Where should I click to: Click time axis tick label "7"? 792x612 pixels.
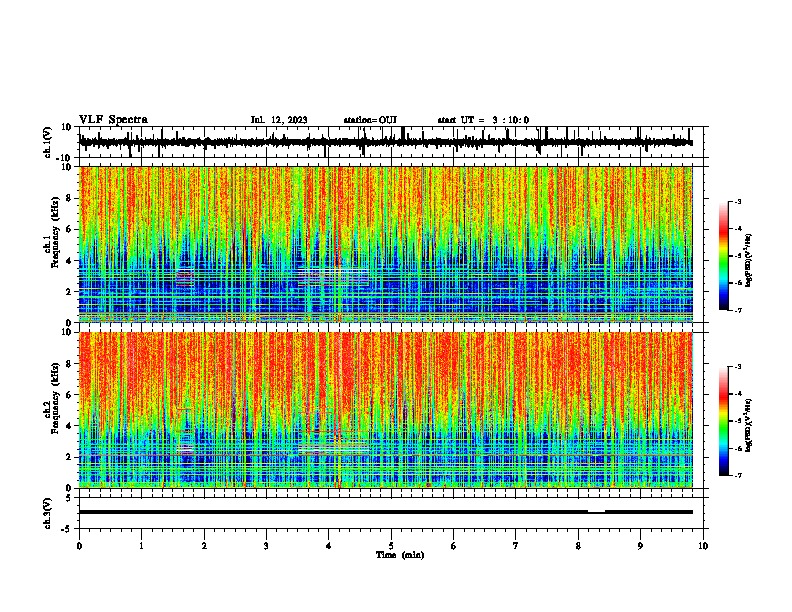(x=516, y=546)
